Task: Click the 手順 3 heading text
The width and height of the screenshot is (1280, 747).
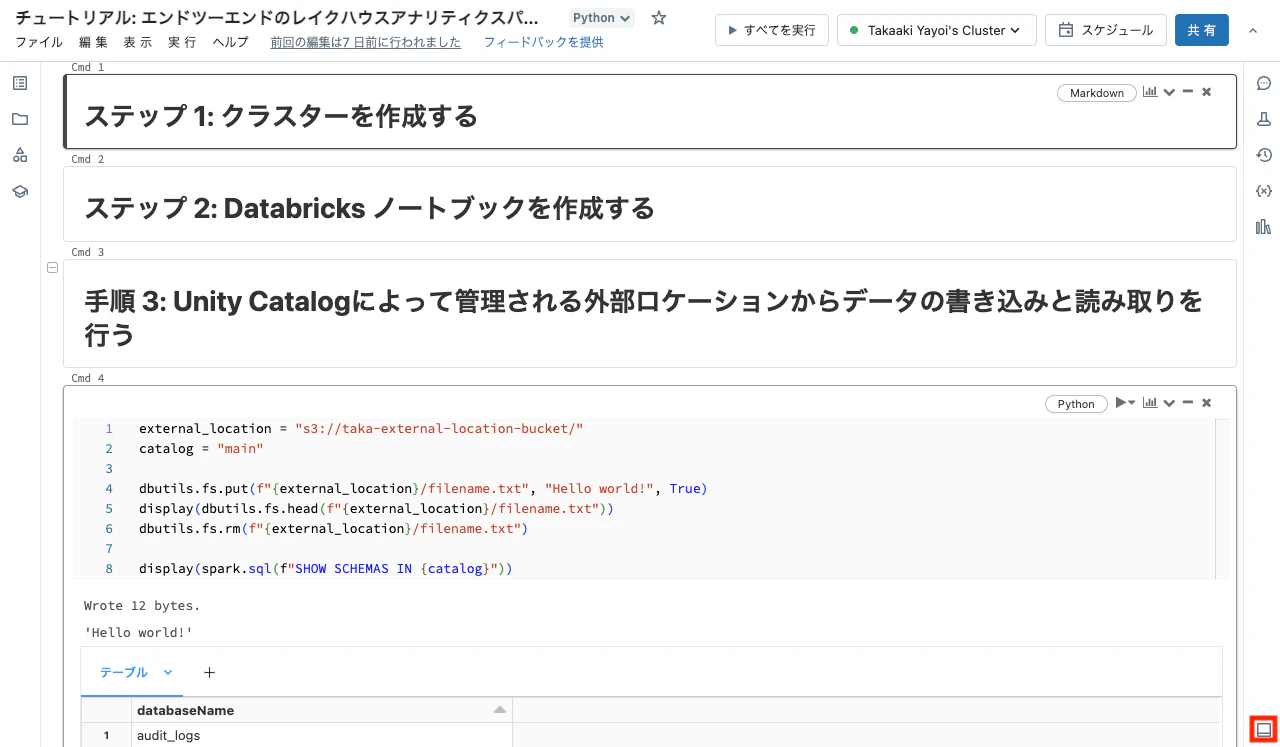Action: tap(643, 317)
